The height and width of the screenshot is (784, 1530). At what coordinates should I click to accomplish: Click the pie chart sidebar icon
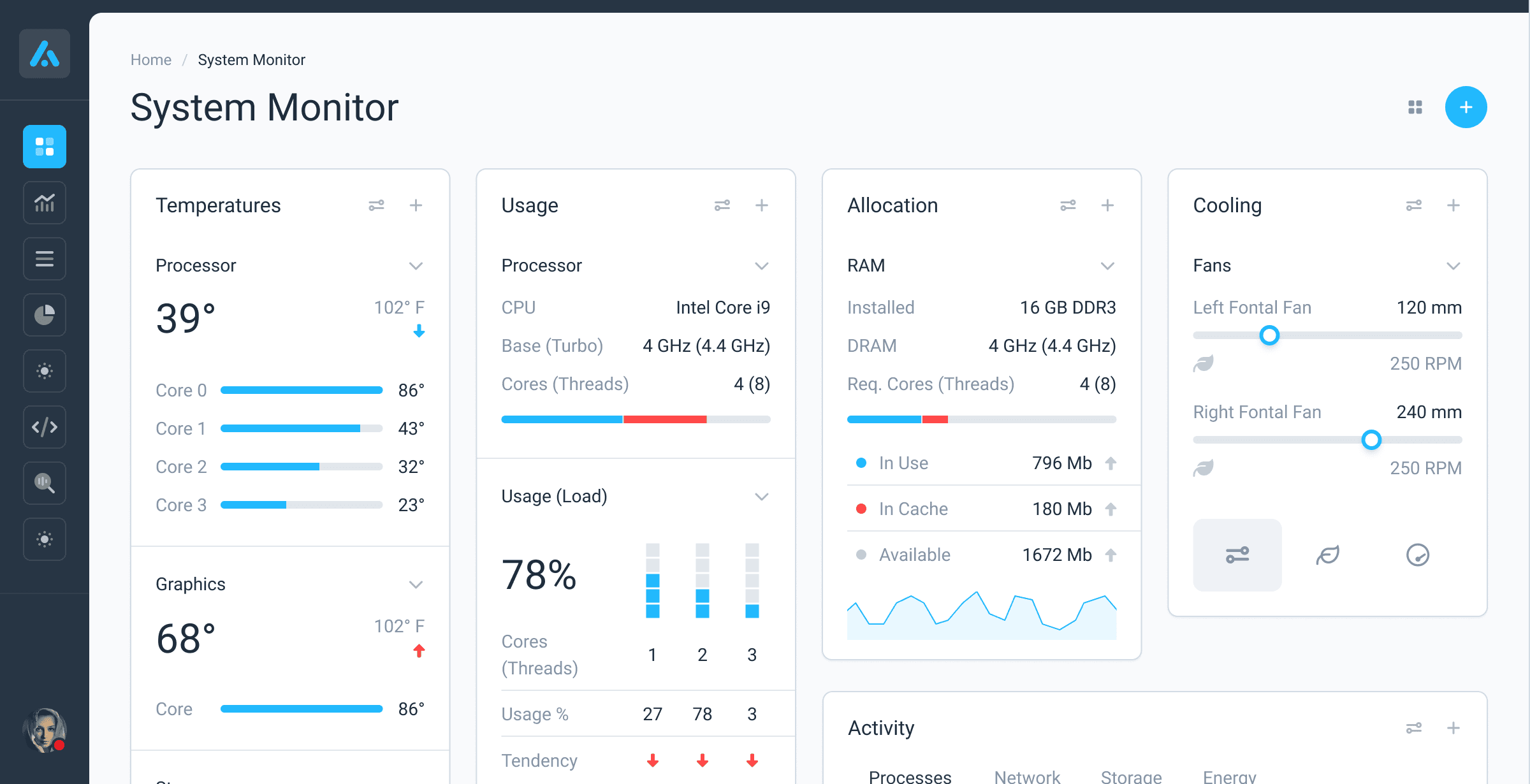tap(45, 315)
